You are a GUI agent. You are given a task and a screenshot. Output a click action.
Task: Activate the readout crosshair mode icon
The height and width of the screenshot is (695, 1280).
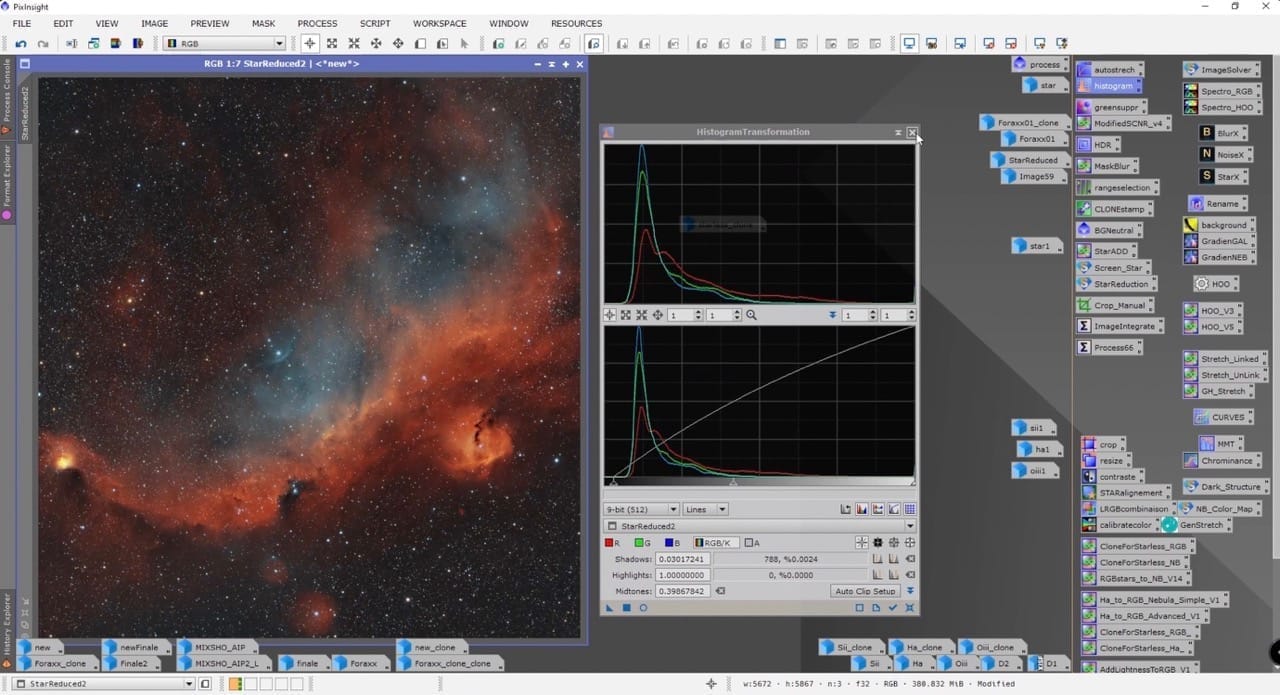click(x=310, y=44)
